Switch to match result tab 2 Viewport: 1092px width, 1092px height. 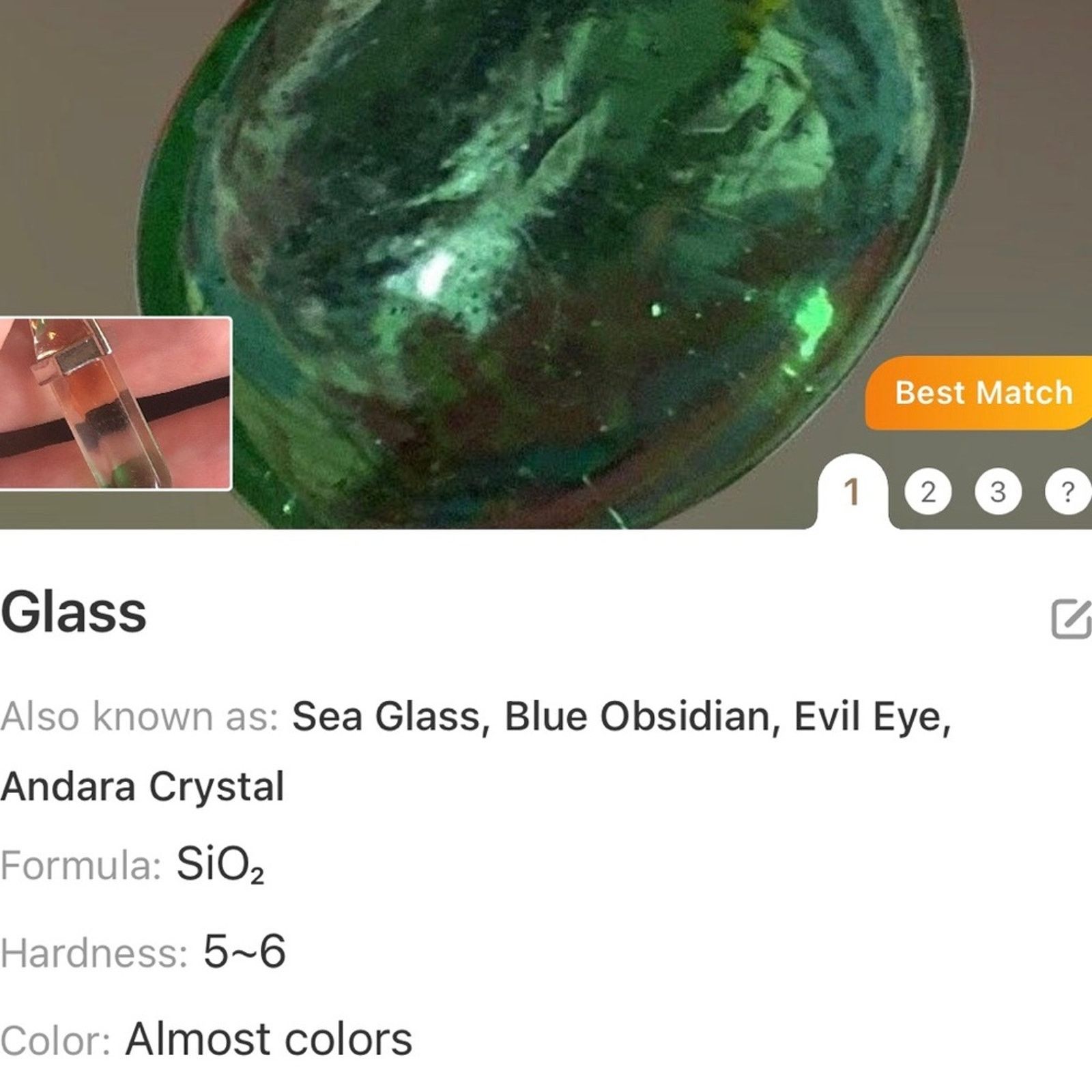(928, 491)
